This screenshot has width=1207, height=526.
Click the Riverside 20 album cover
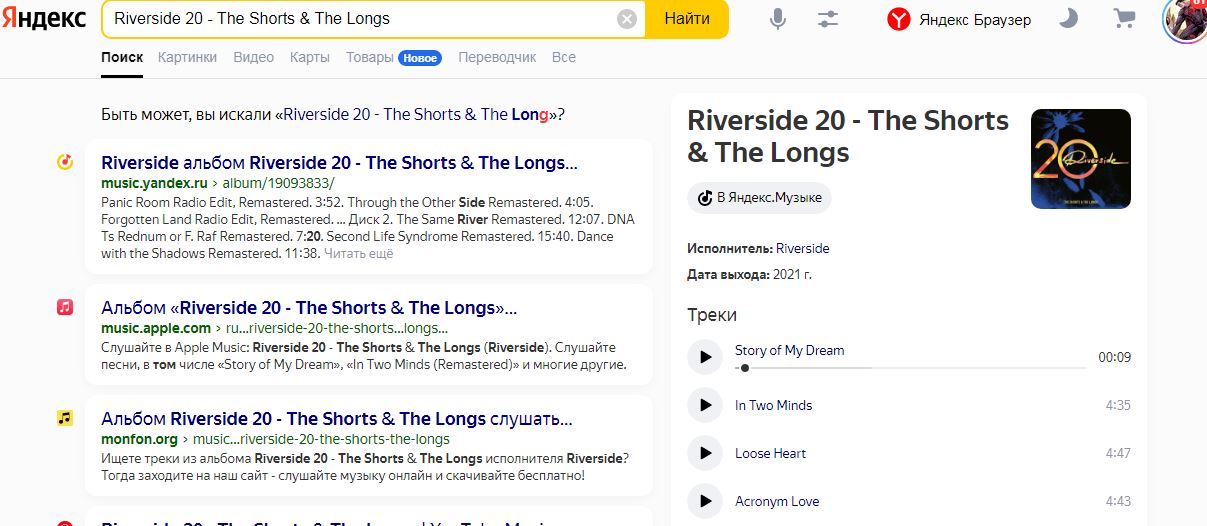tap(1080, 158)
